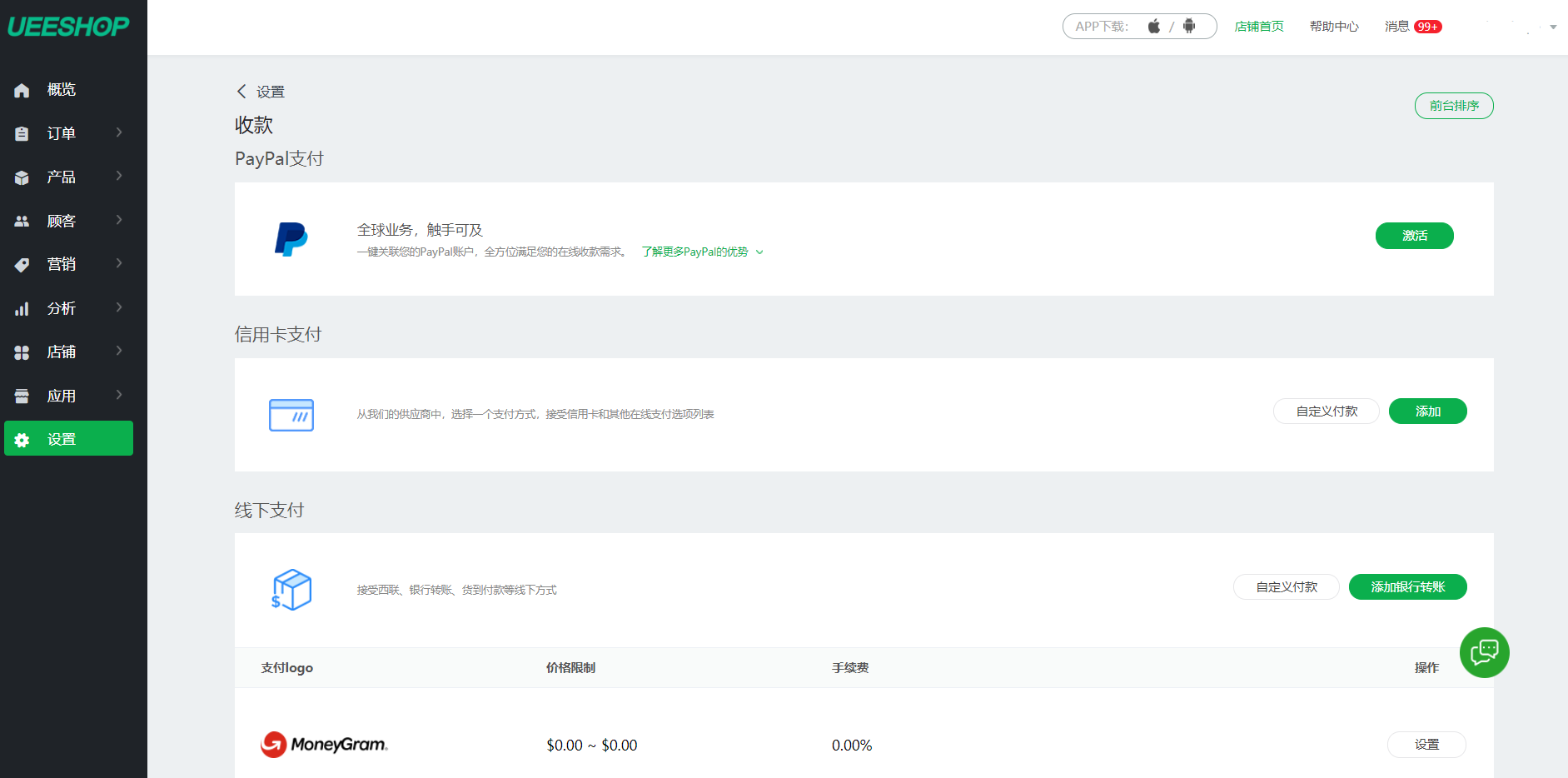The image size is (1568, 778).
Task: Click the UEESHOP logo
Action: 68,27
